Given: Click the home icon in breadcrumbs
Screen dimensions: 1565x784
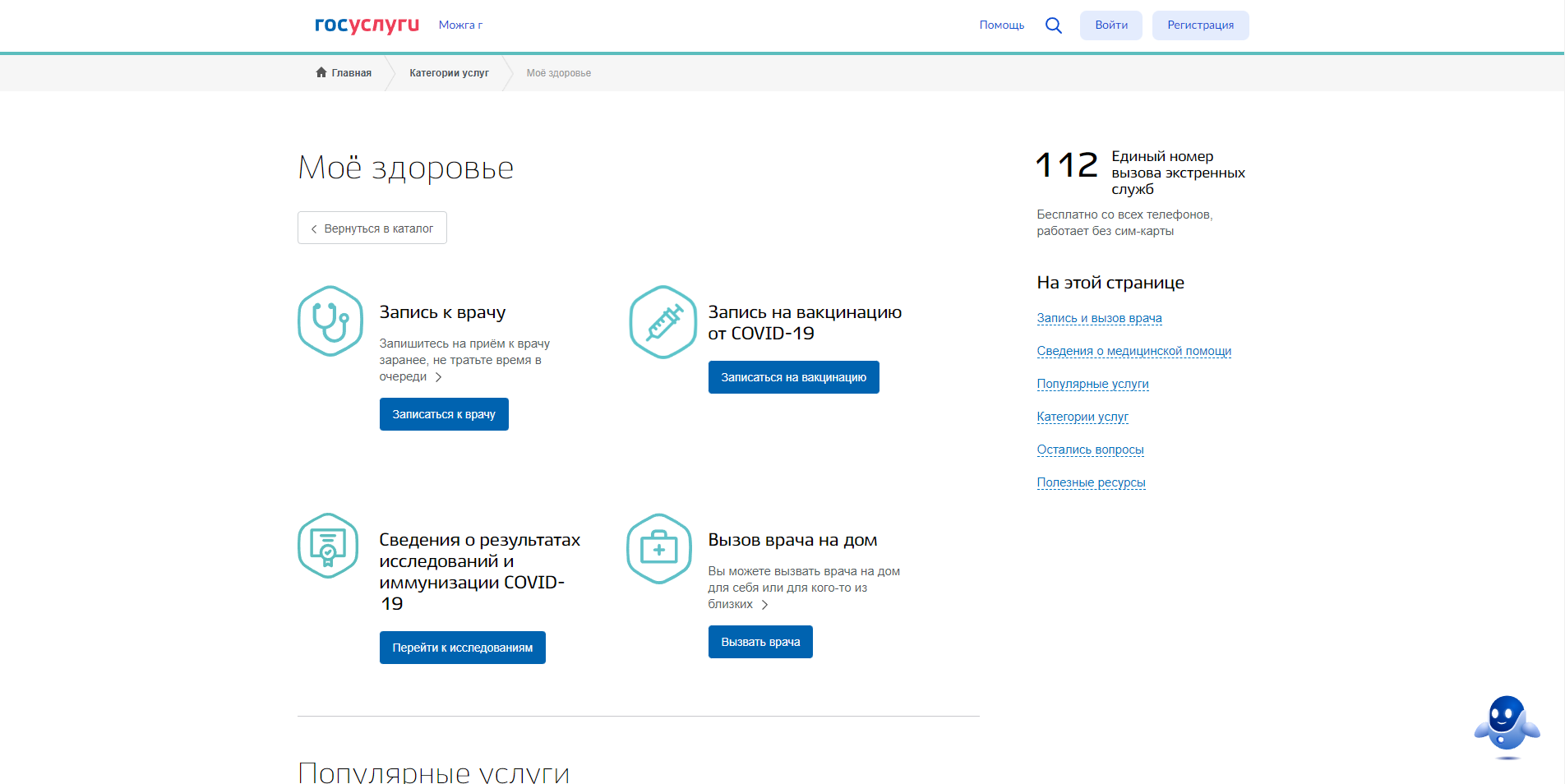Looking at the screenshot, I should pos(321,72).
